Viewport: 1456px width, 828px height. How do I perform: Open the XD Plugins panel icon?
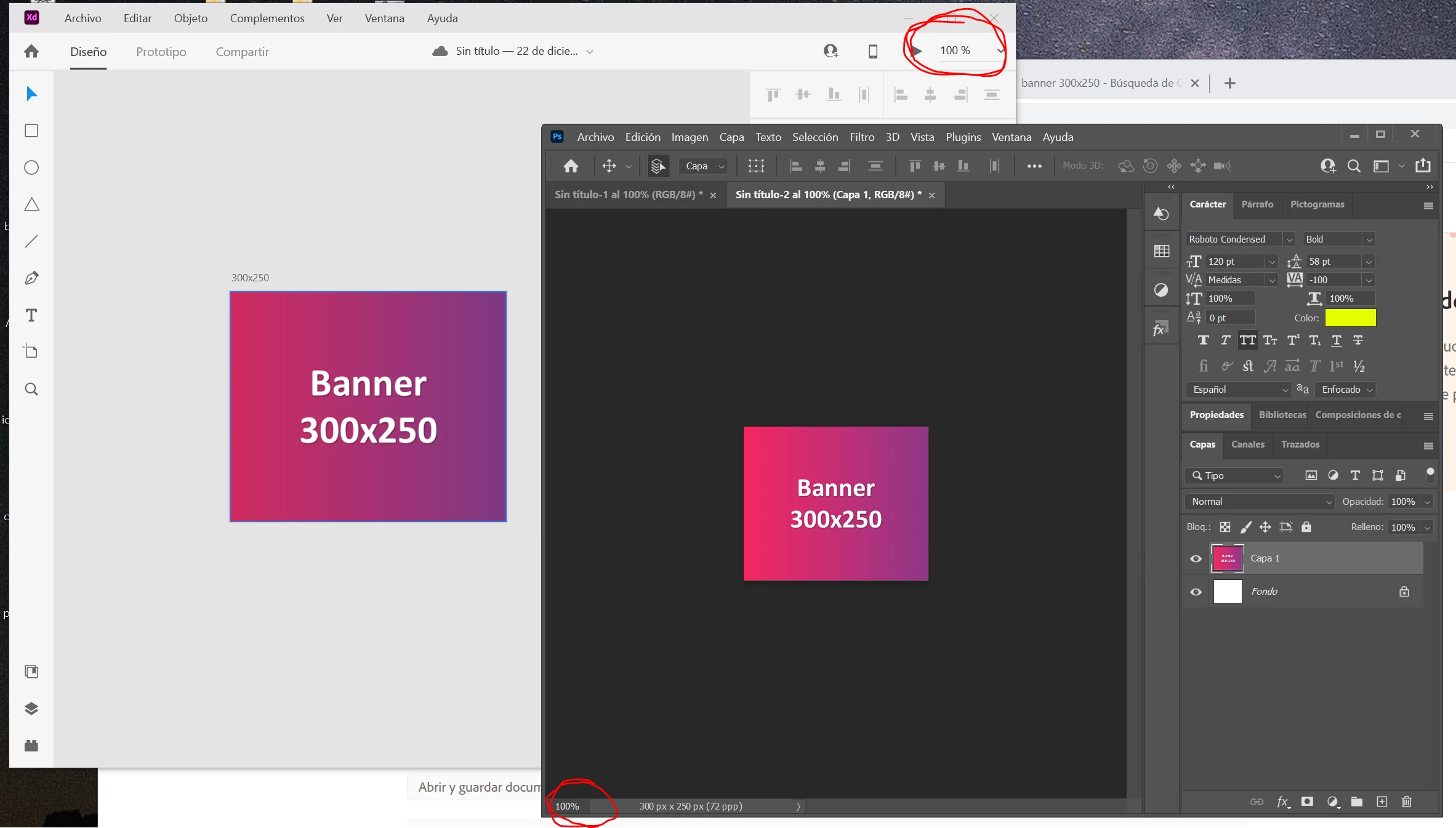point(31,746)
